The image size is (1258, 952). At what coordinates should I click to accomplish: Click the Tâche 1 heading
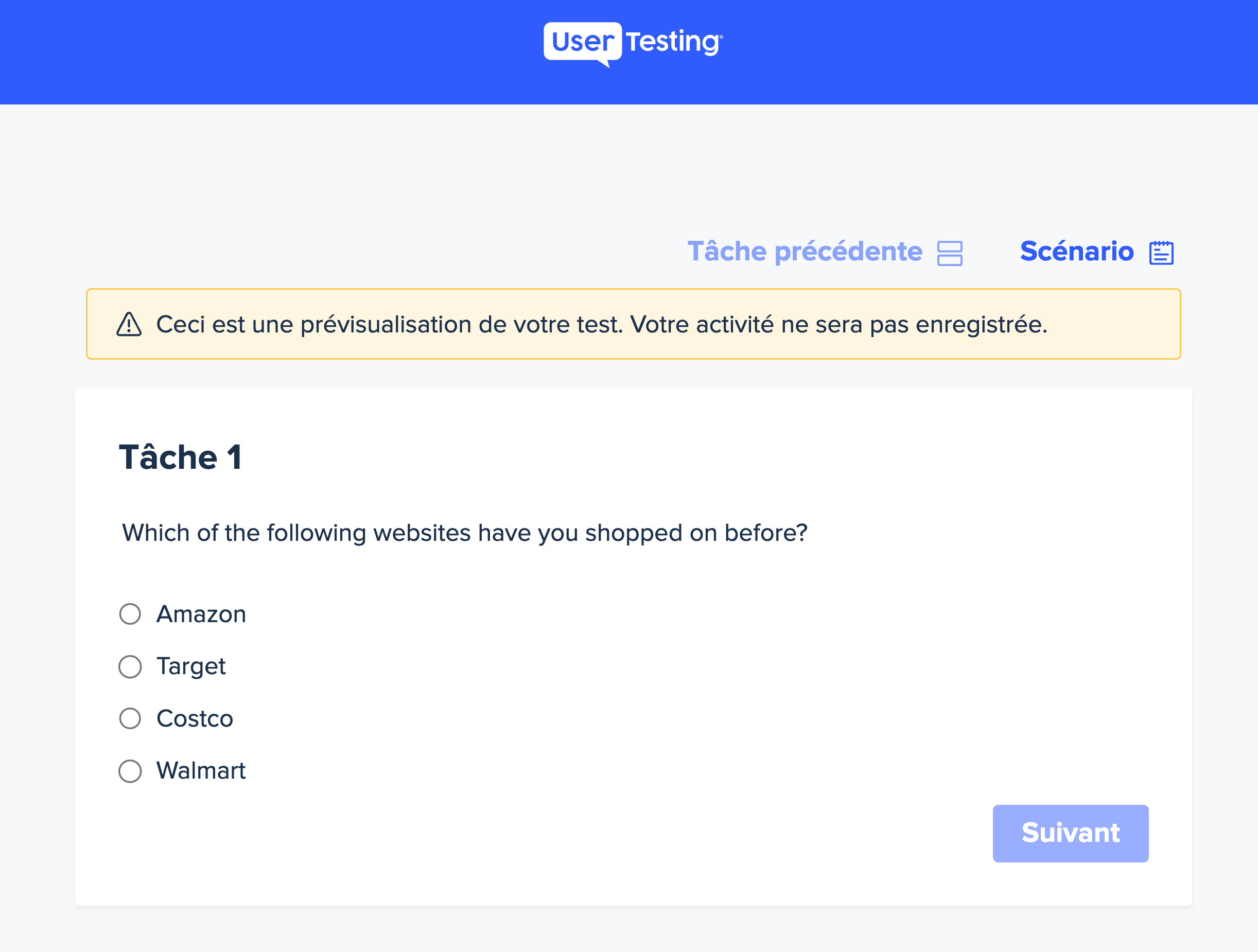(181, 457)
